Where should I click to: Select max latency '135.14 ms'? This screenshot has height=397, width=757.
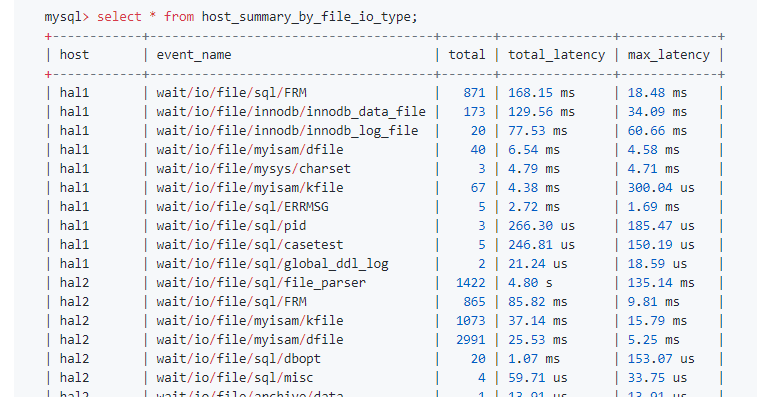click(661, 283)
